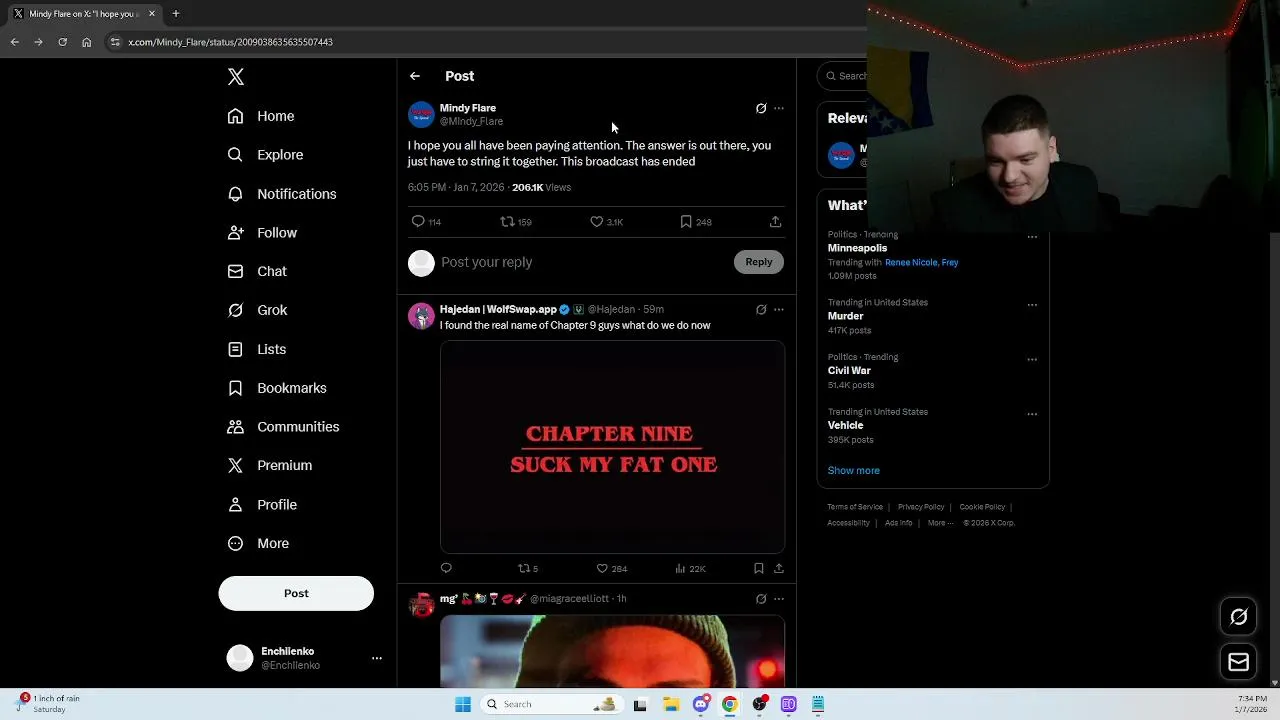Click Grok icon on mg's reply
This screenshot has width=1280, height=720.
click(761, 599)
